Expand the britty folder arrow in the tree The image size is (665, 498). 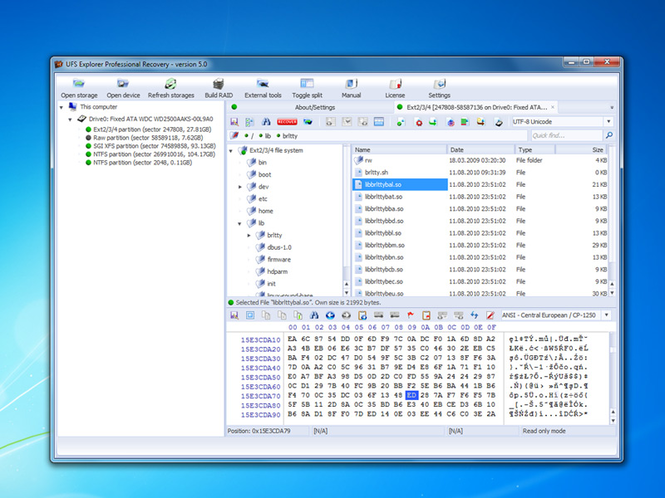pyautogui.click(x=249, y=235)
